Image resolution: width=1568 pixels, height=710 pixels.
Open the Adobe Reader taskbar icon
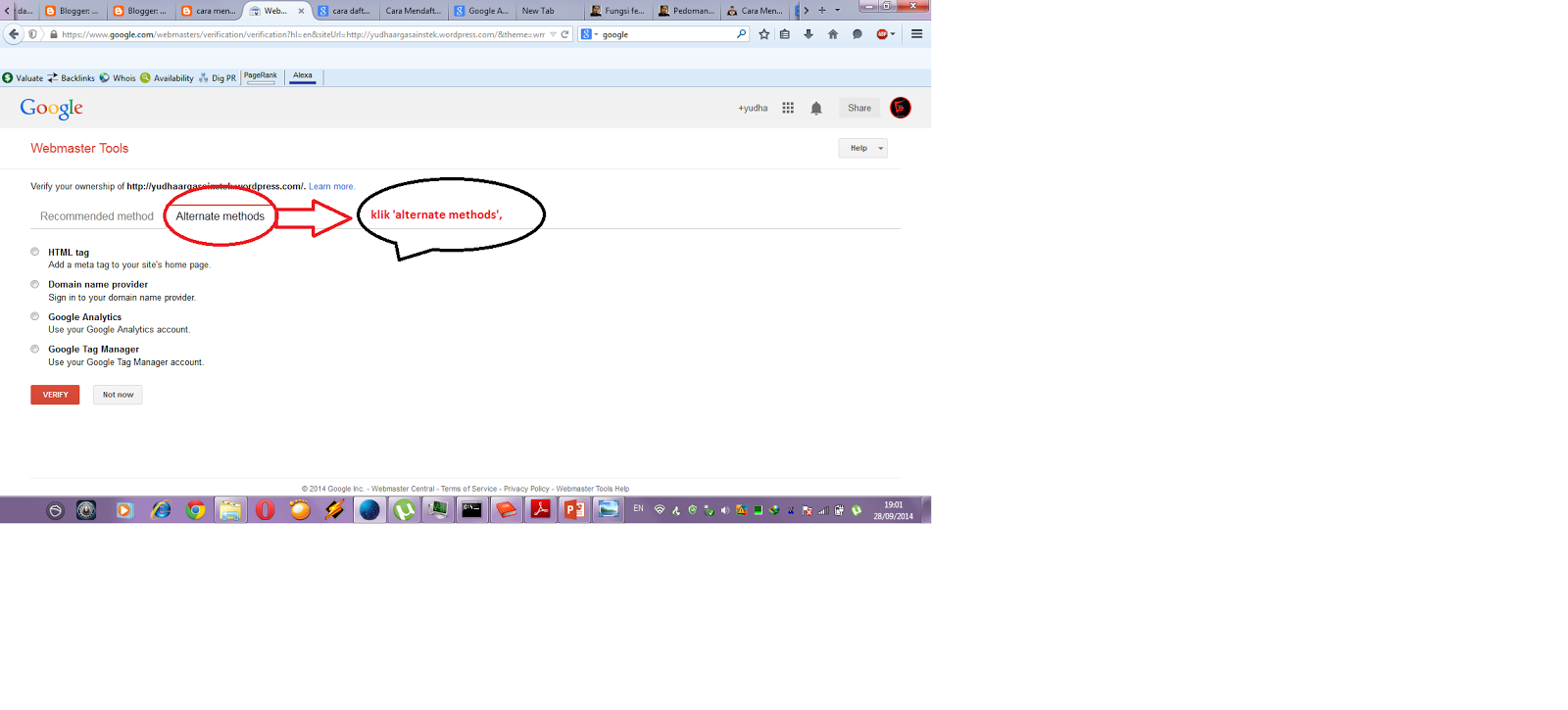540,510
